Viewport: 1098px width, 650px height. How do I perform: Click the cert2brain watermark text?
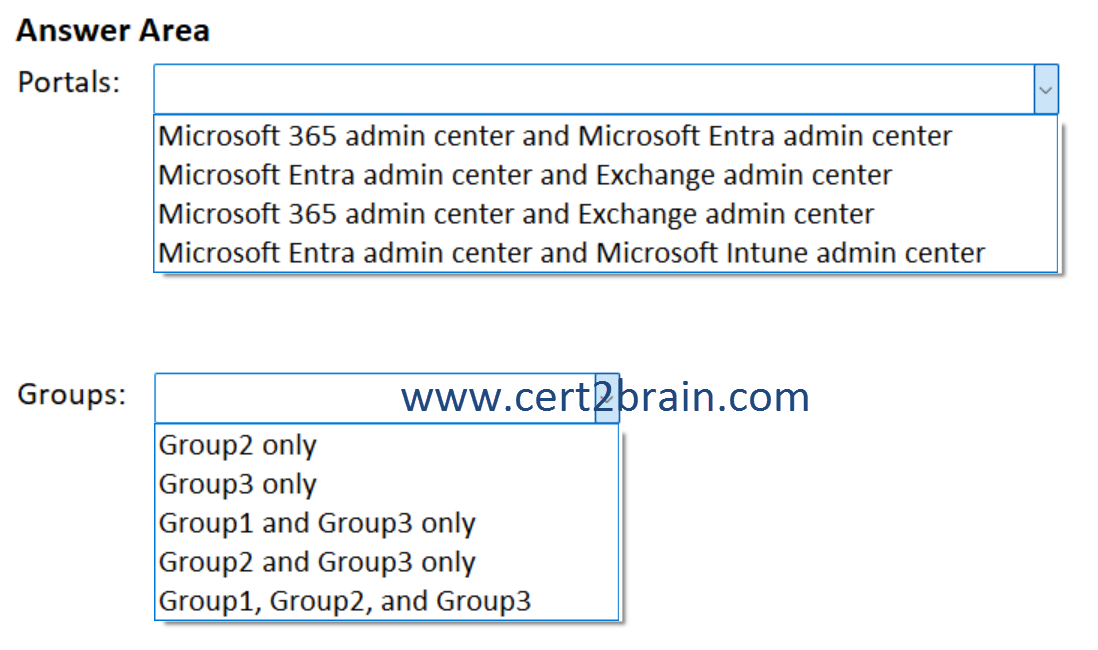(x=603, y=397)
